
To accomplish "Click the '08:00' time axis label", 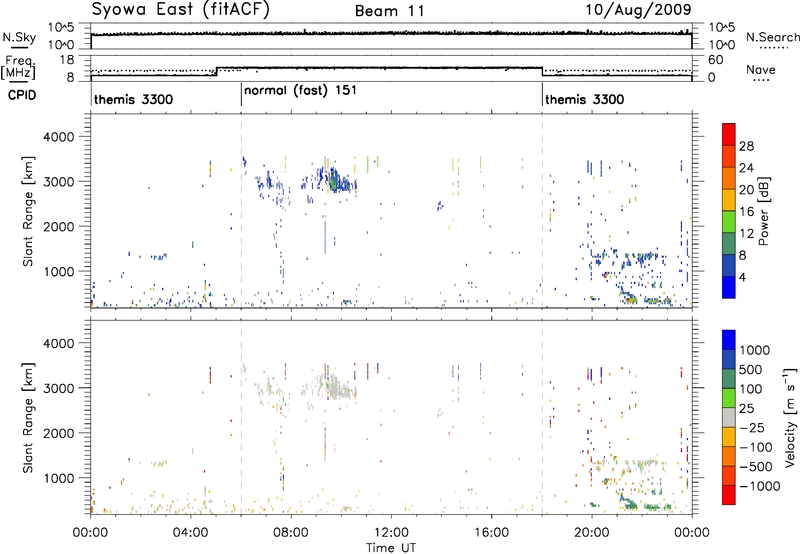I will click(x=291, y=533).
